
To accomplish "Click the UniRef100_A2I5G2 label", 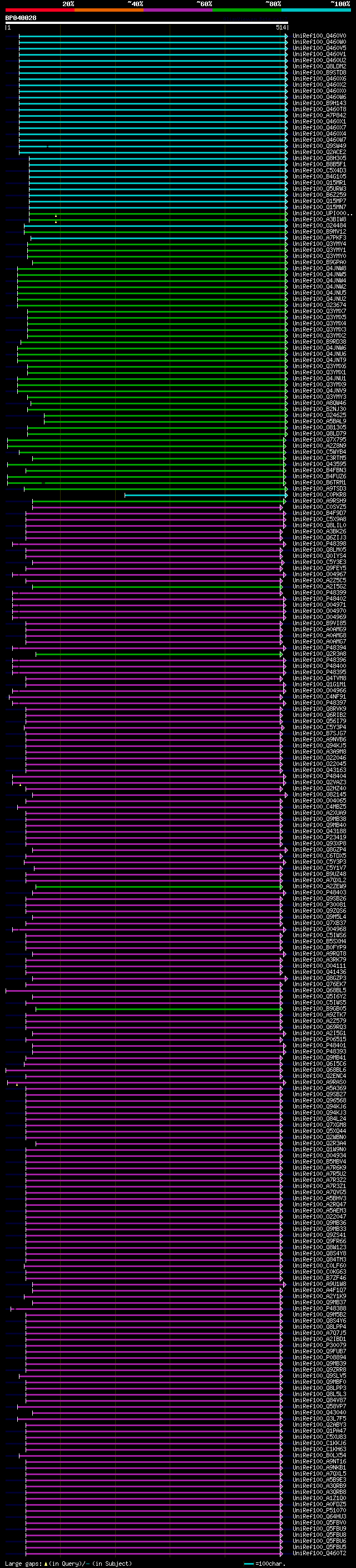I will 319,587.
